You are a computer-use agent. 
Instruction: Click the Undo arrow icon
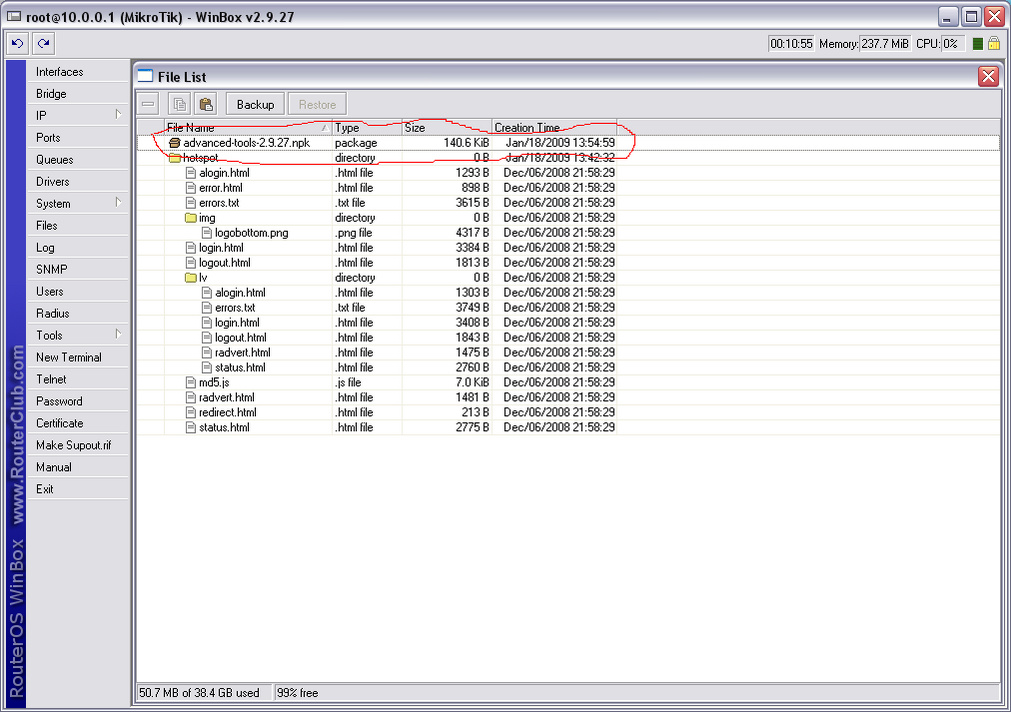click(x=17, y=43)
